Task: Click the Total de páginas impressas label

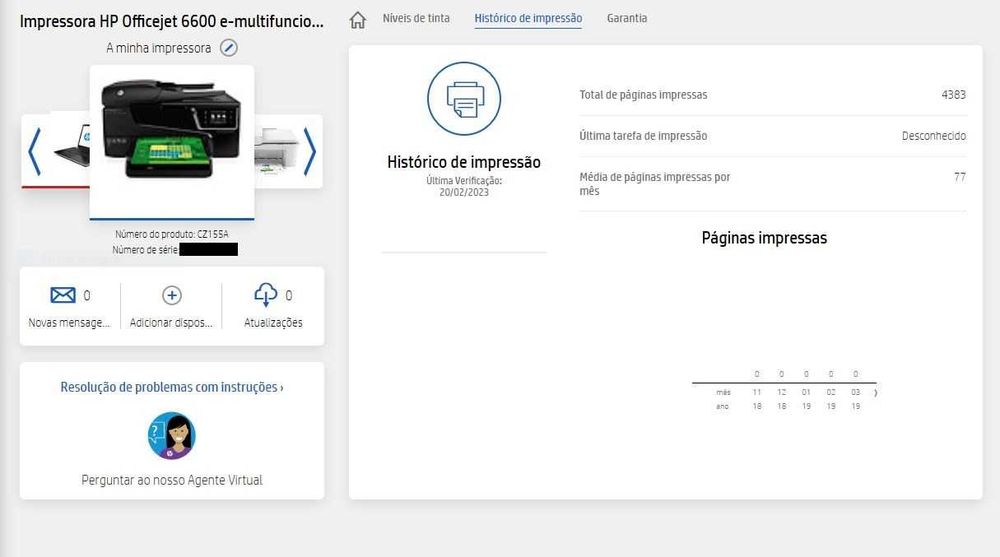Action: [643, 94]
